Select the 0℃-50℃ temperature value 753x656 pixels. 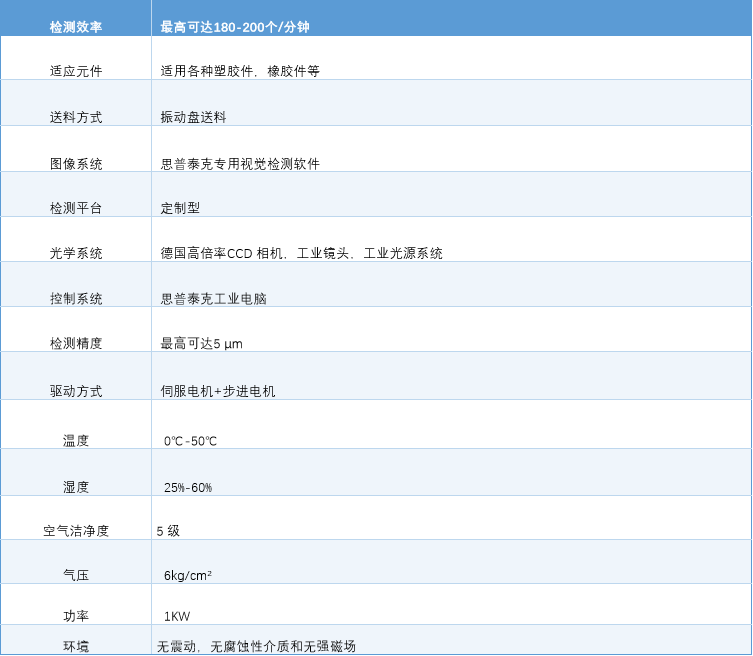coord(190,440)
